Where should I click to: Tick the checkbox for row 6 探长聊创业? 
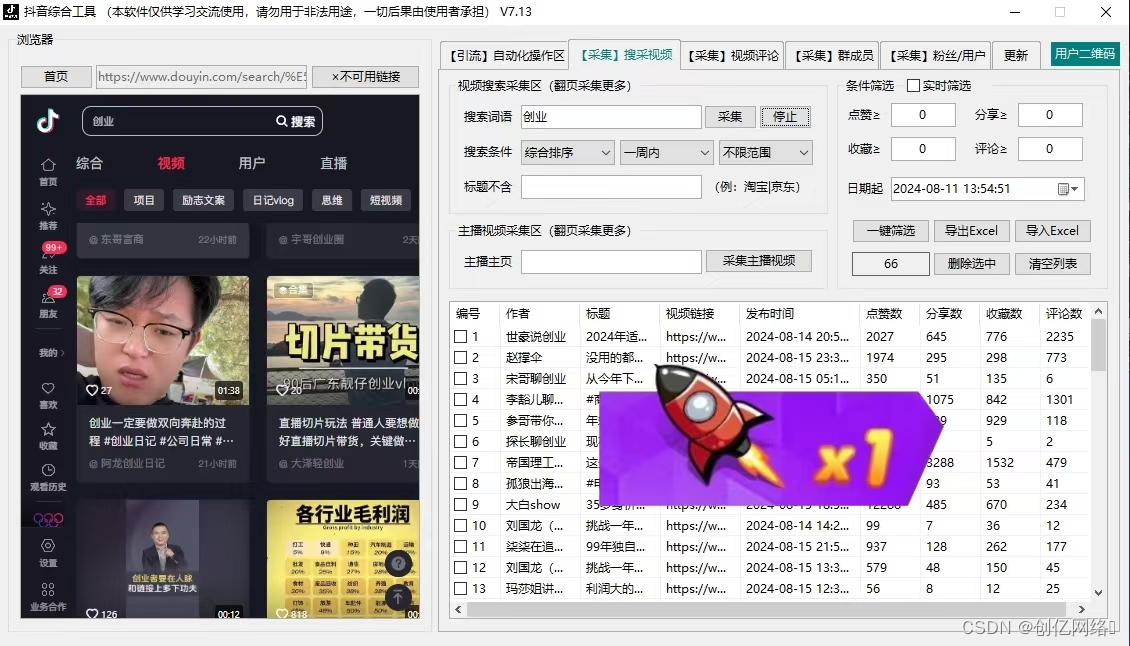461,441
